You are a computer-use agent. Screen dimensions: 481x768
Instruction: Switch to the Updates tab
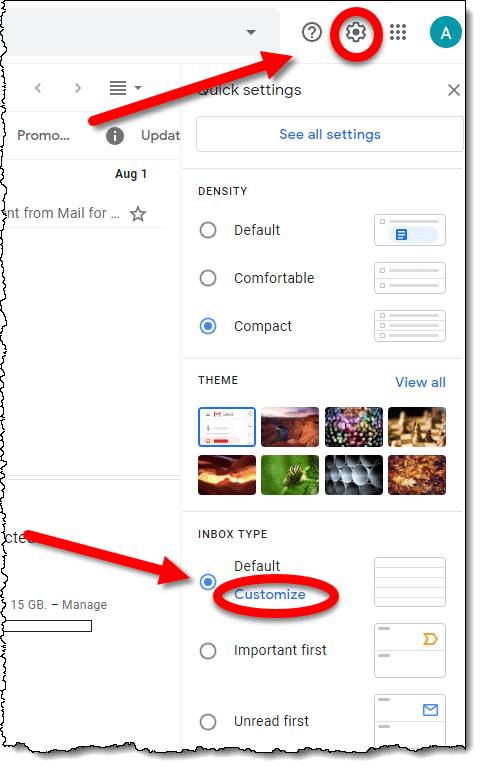(160, 136)
